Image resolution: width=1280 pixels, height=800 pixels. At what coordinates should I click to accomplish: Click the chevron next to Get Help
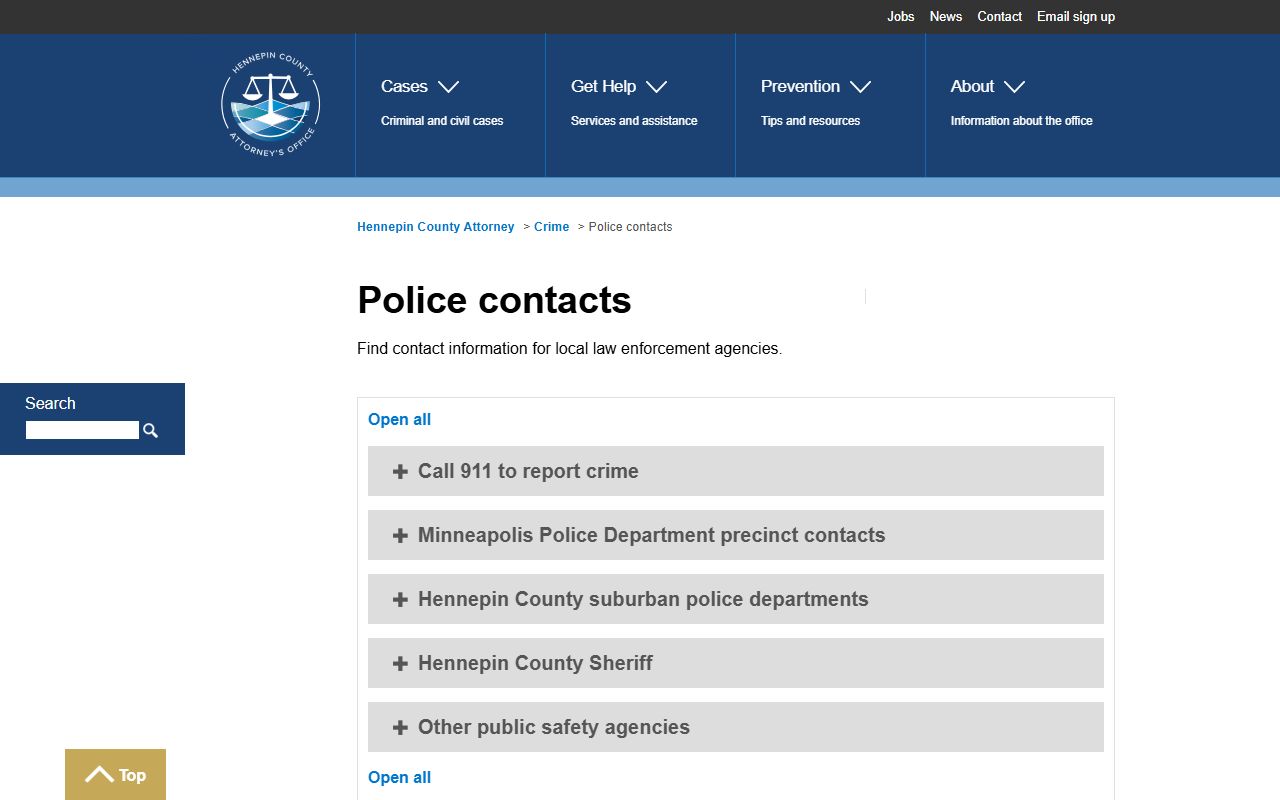point(656,87)
